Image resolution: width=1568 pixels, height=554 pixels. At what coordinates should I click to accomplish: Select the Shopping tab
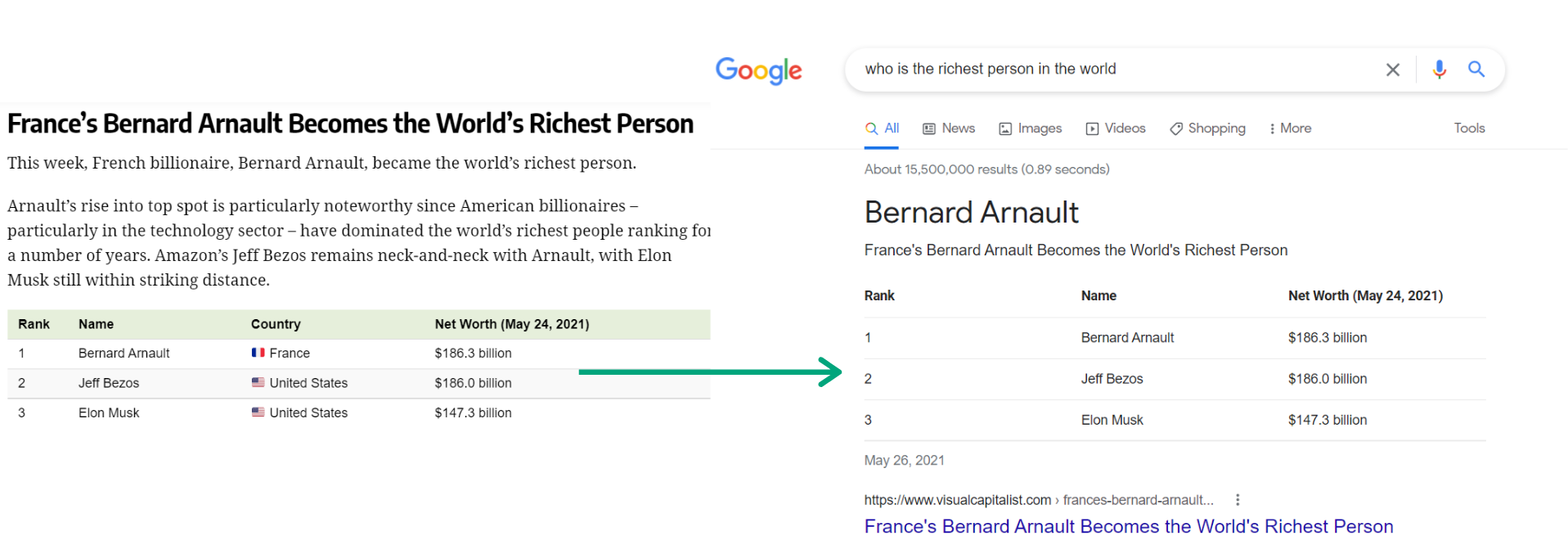1207,128
